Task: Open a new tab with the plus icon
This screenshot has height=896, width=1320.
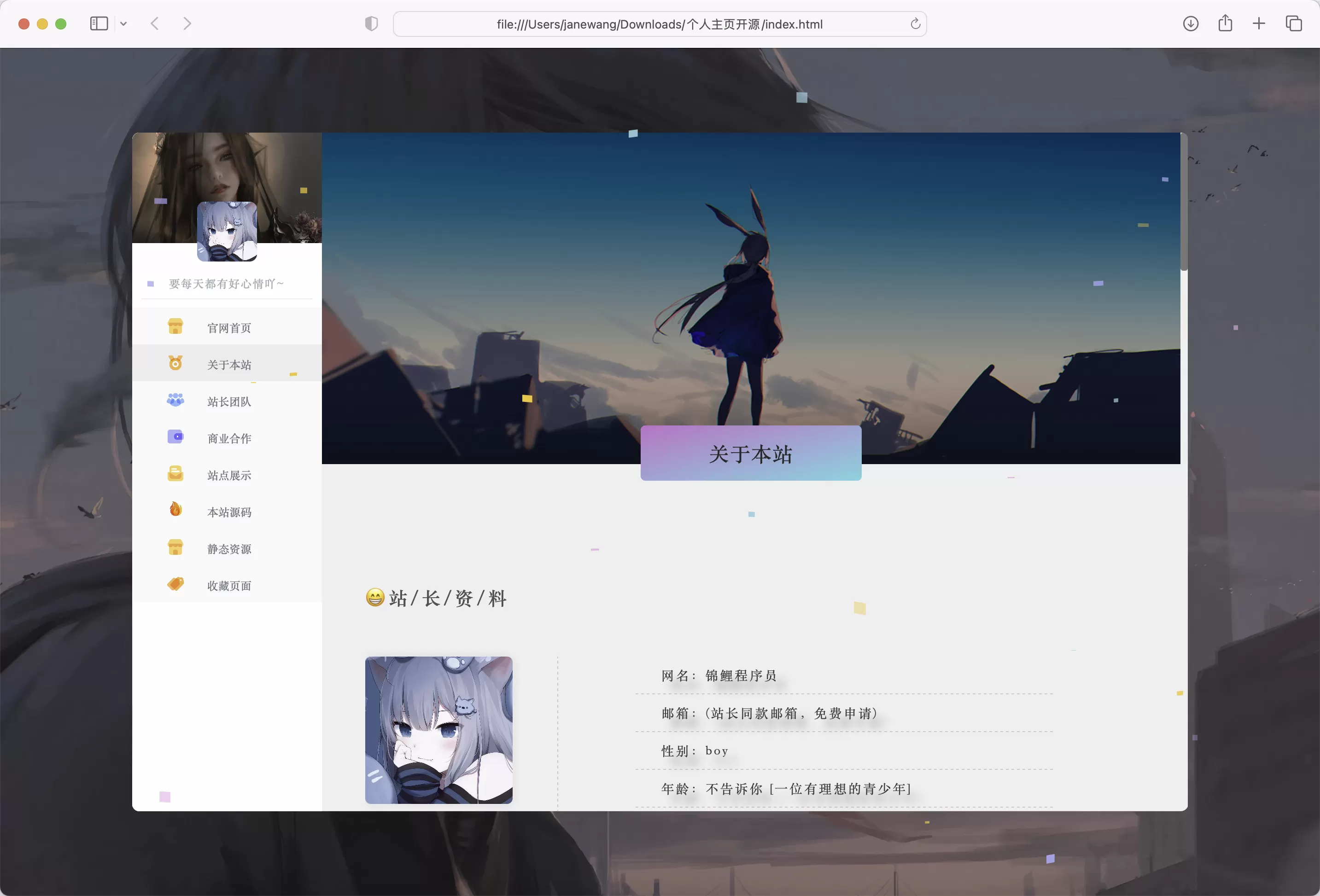Action: point(1259,24)
